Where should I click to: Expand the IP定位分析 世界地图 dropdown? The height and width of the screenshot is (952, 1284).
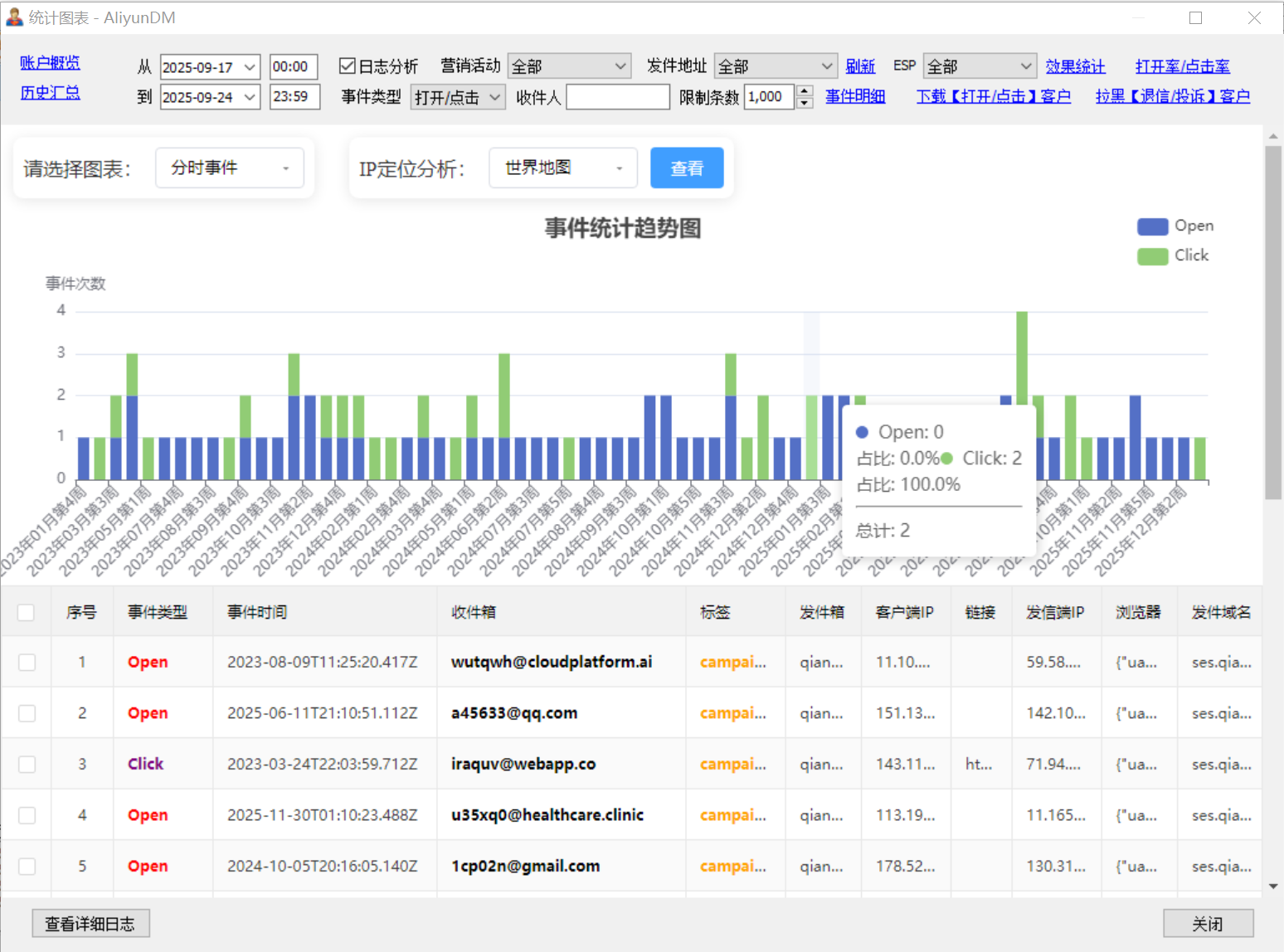(x=563, y=168)
